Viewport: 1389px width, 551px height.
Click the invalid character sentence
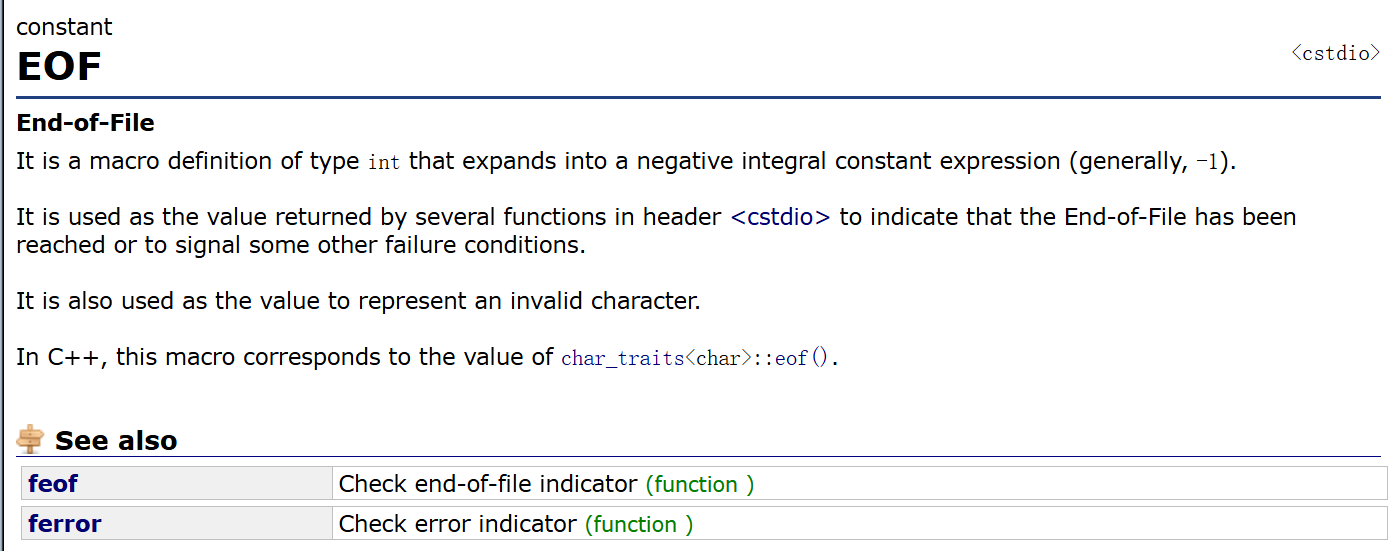click(358, 301)
